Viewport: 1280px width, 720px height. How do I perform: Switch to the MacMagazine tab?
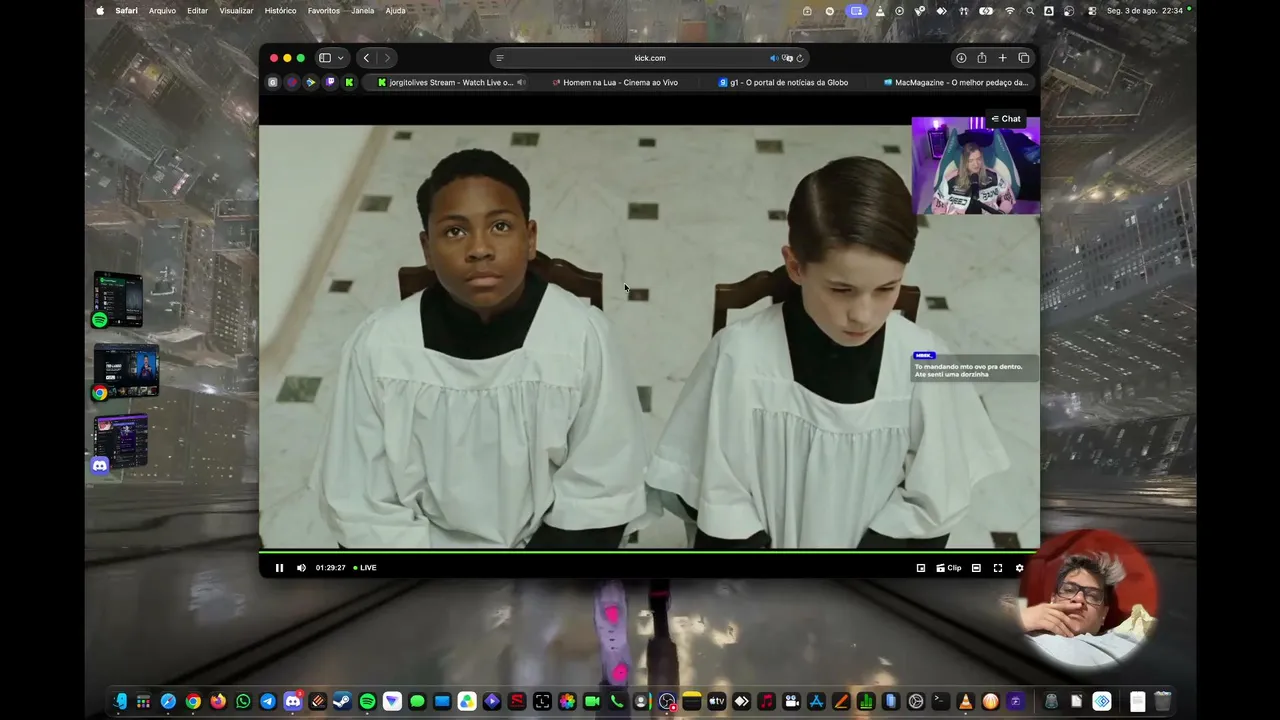pyautogui.click(x=955, y=83)
